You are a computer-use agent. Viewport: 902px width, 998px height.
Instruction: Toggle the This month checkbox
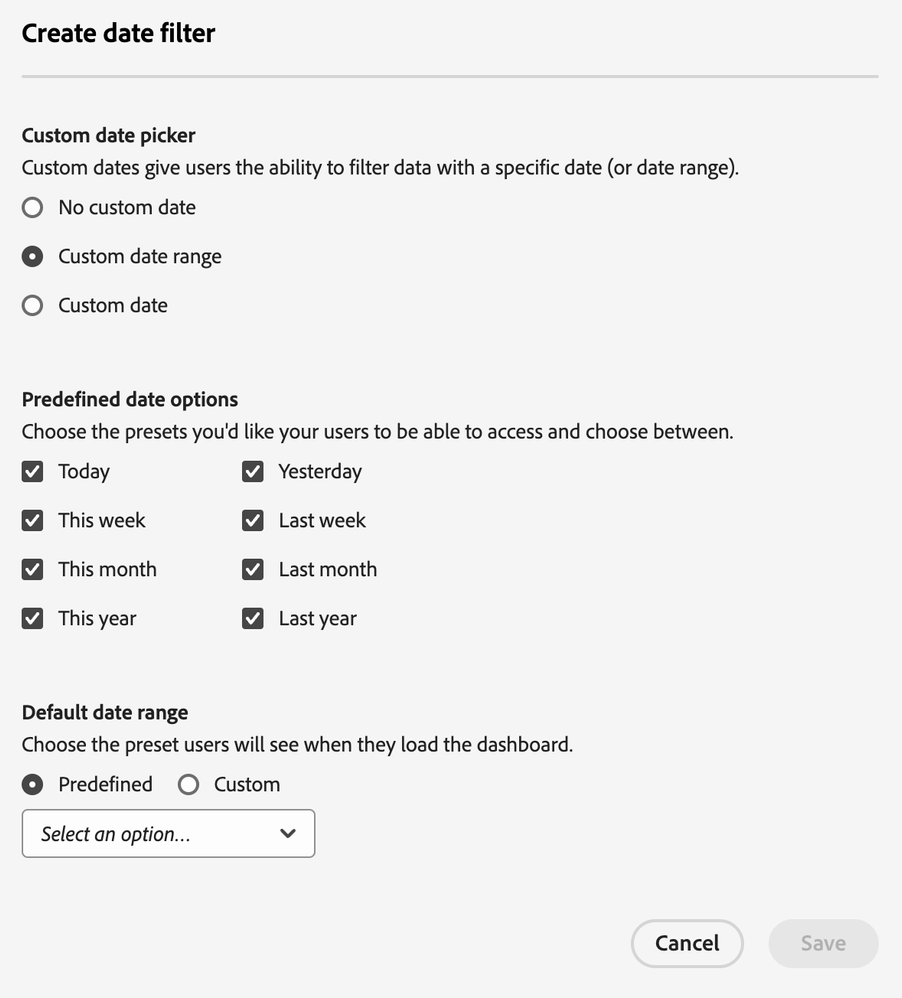33,570
